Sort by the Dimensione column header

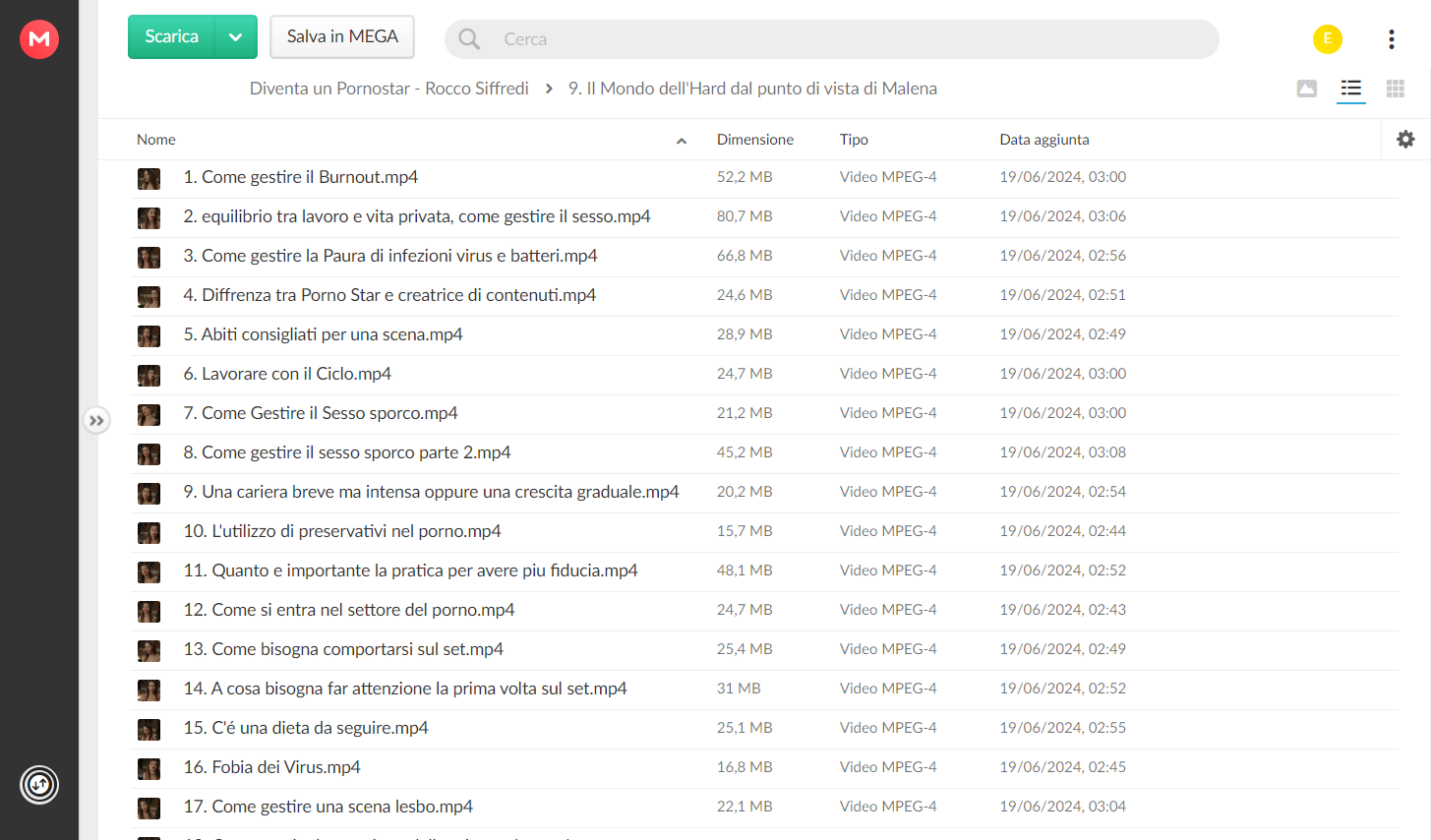pos(755,140)
